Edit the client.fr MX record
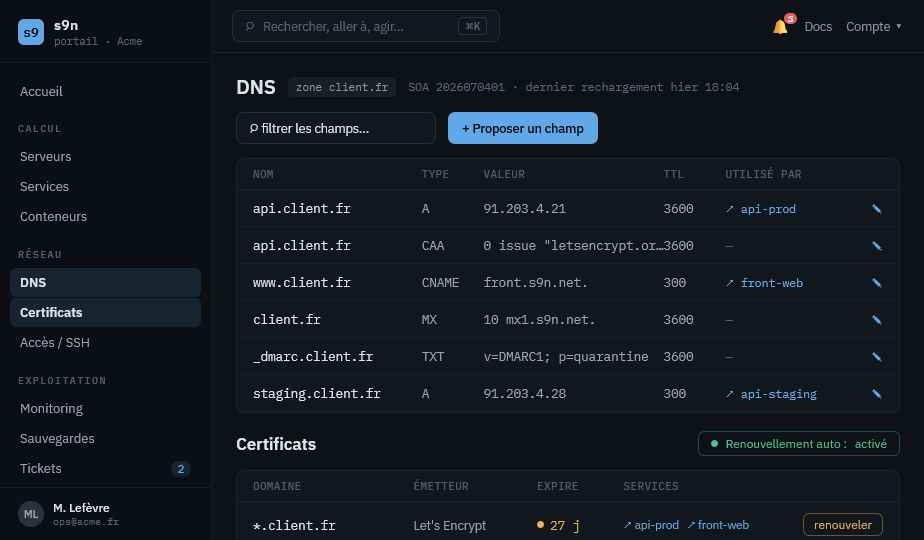 [x=876, y=320]
